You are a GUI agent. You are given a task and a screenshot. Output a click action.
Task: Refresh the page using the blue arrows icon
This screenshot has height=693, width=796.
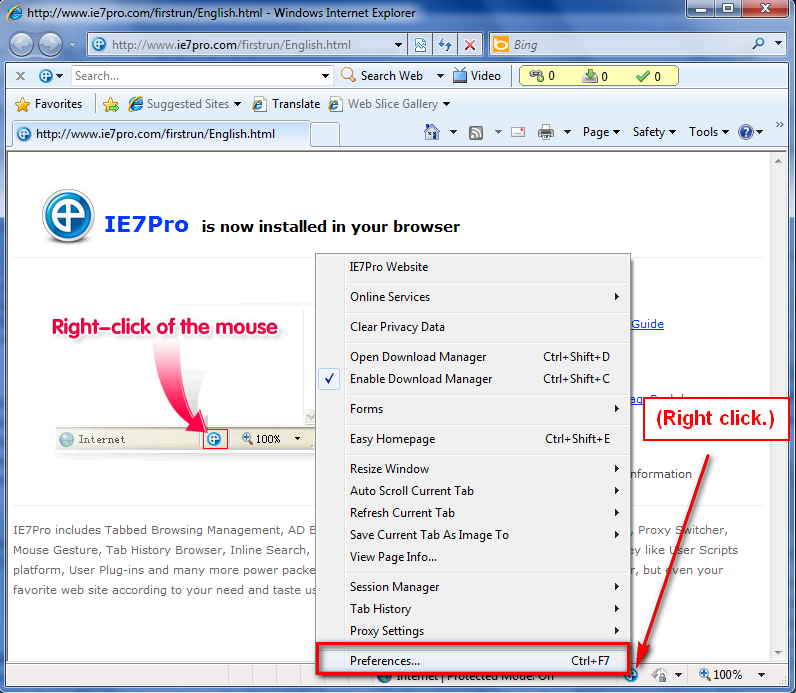(x=445, y=45)
